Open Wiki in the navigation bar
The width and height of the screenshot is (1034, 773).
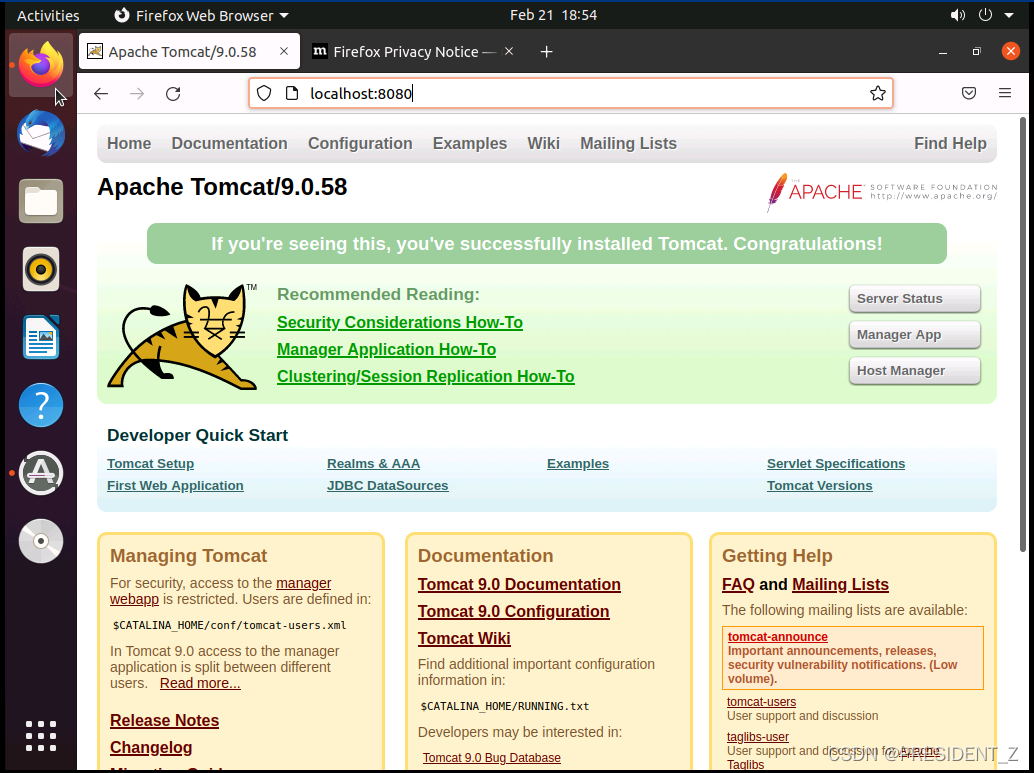[x=543, y=143]
